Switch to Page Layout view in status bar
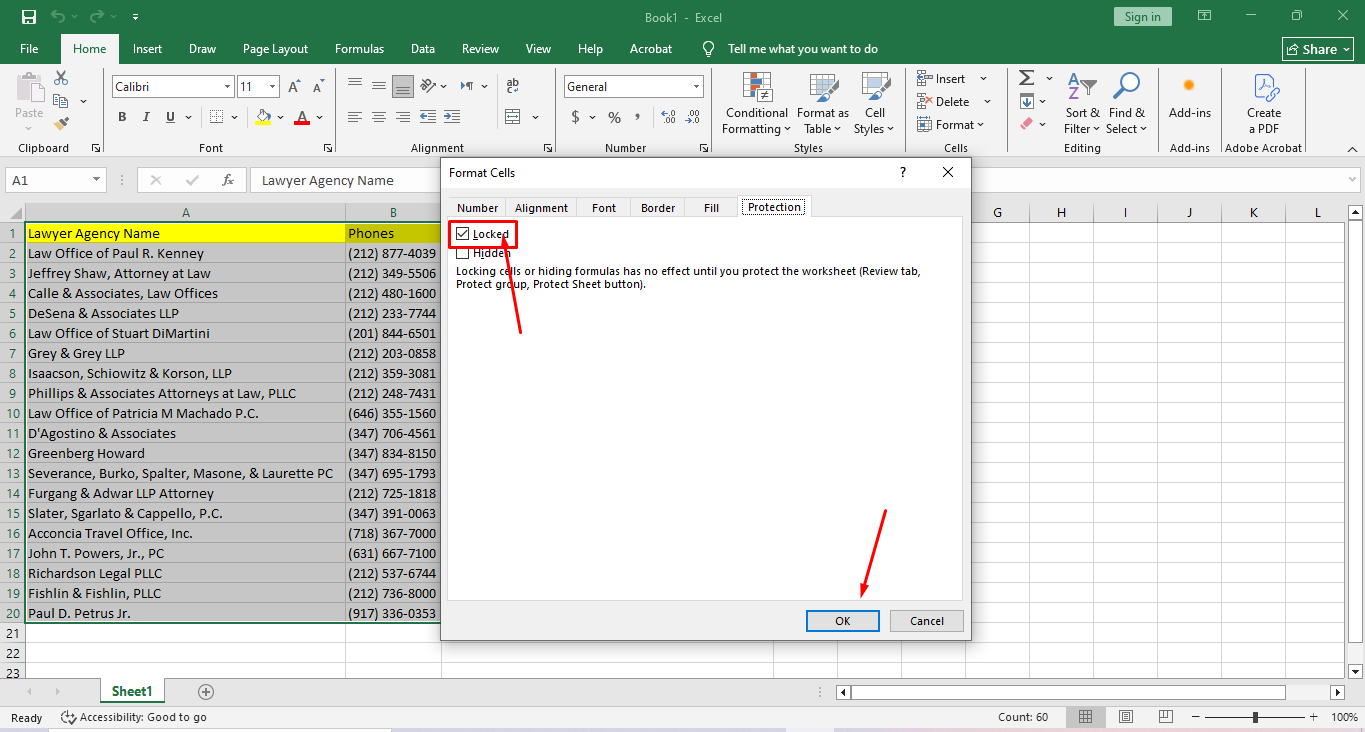Screen dimensions: 1365x732 [1126, 717]
